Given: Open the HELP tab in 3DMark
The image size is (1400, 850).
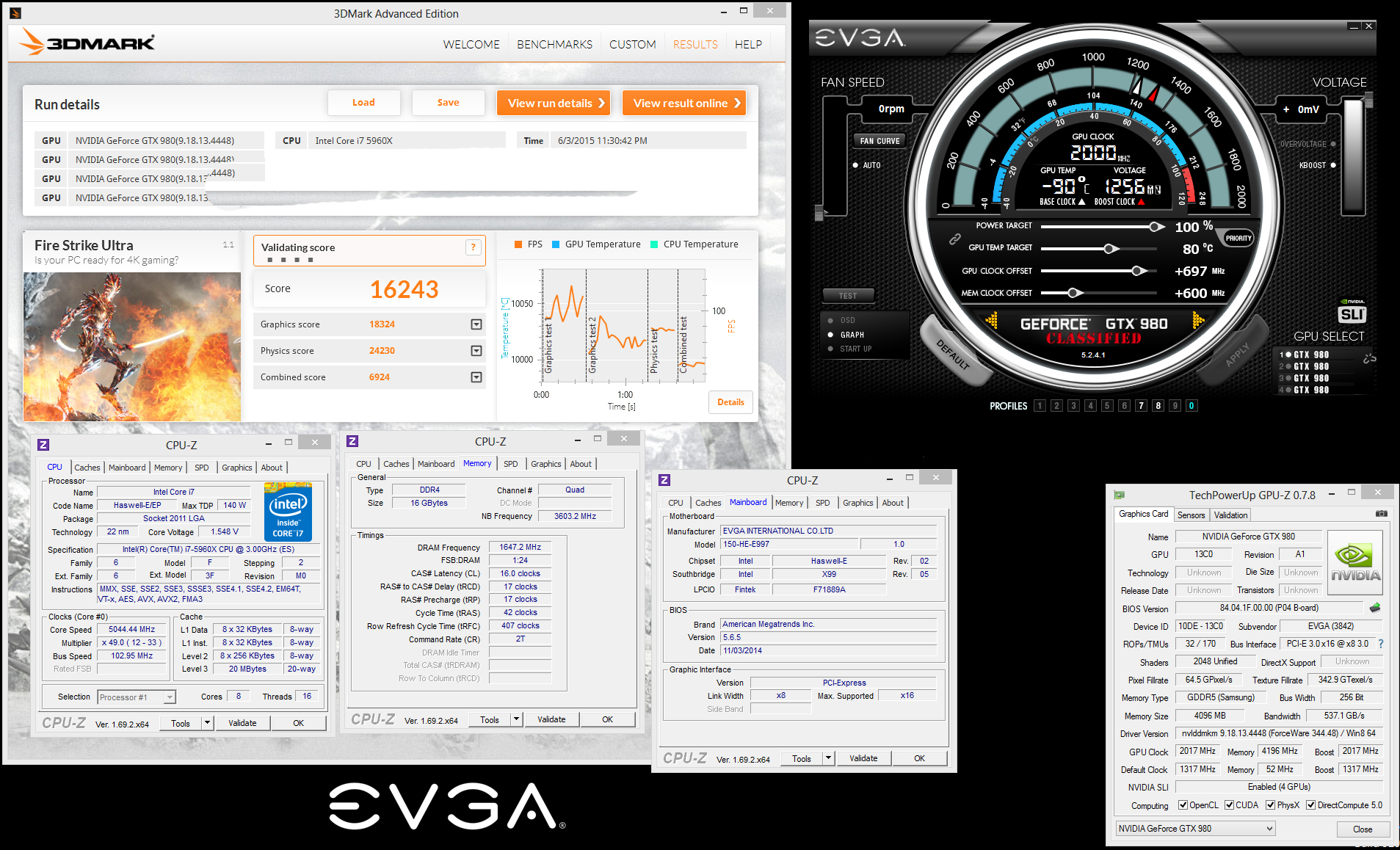Looking at the screenshot, I should [748, 44].
